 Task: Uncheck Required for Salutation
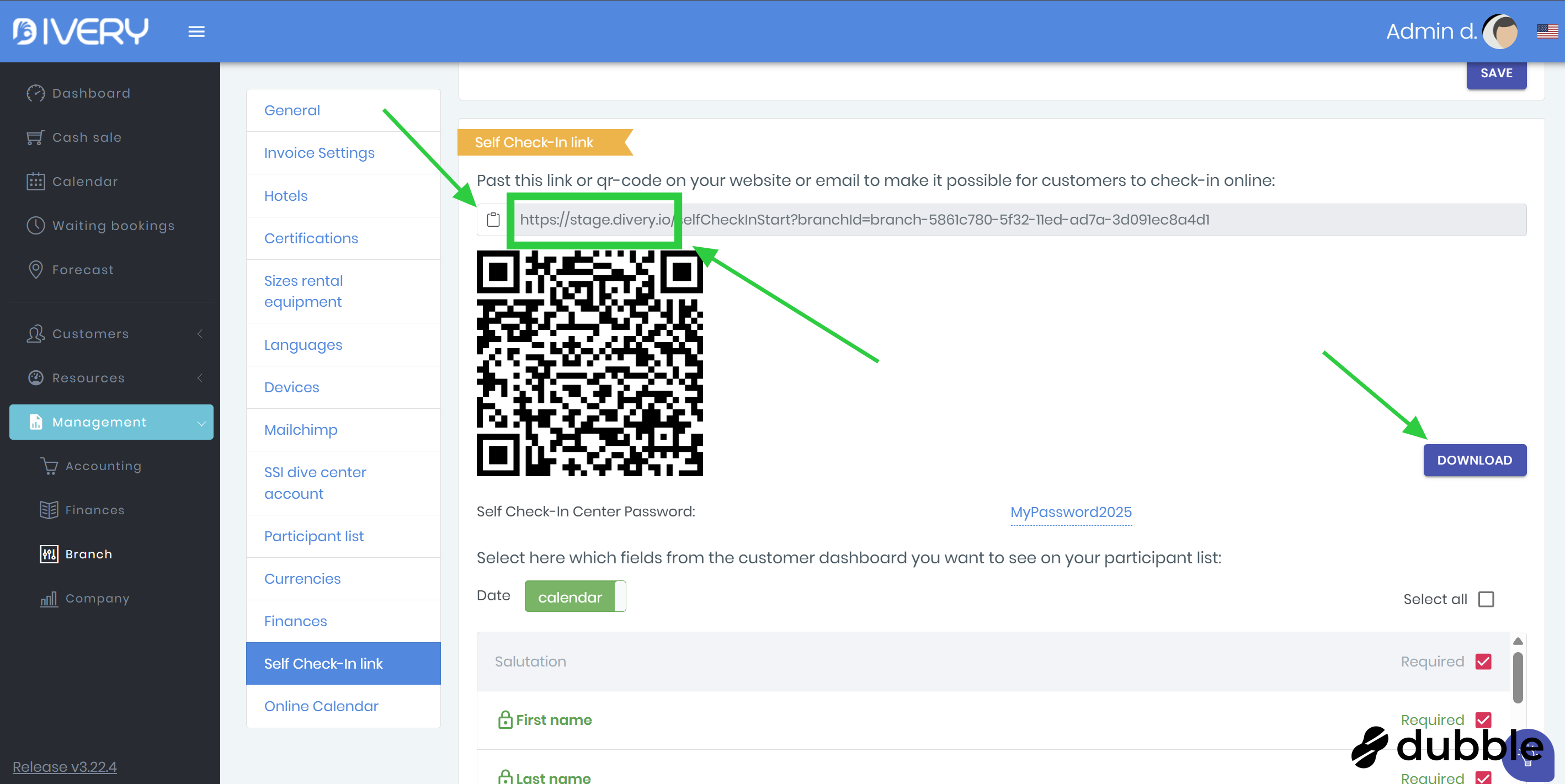click(x=1483, y=662)
